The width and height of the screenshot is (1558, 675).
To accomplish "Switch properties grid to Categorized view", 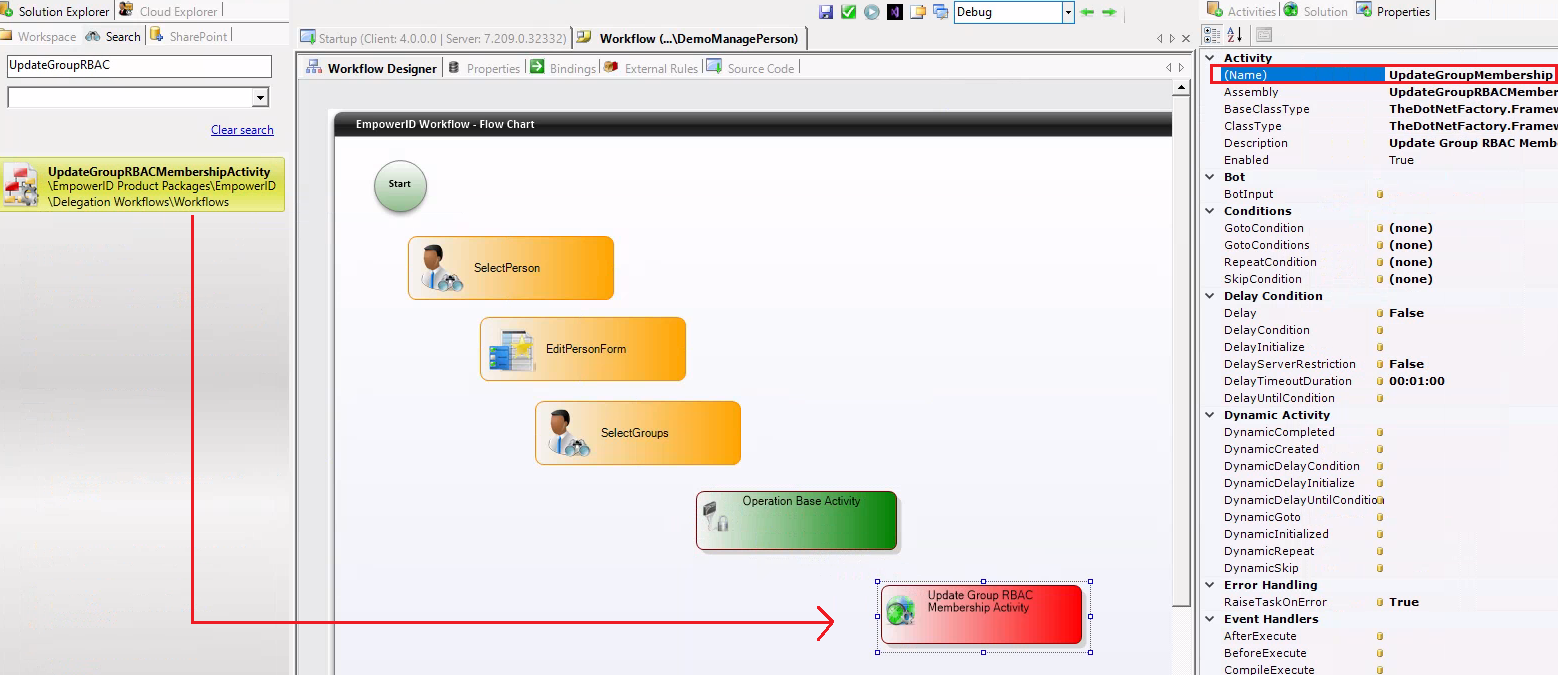I will [x=1213, y=35].
